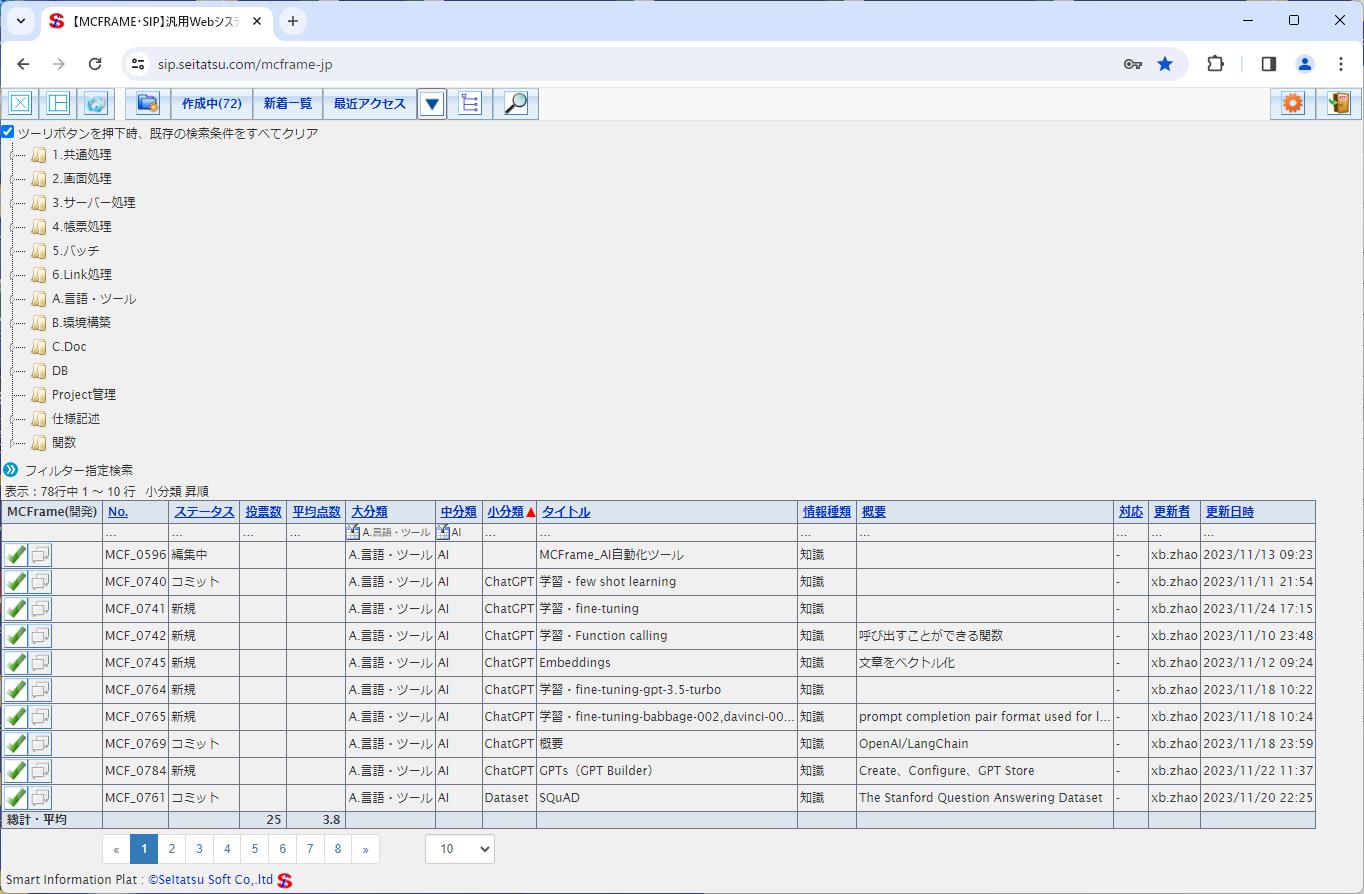
Task: Click the browser address bar
Action: coord(630,64)
